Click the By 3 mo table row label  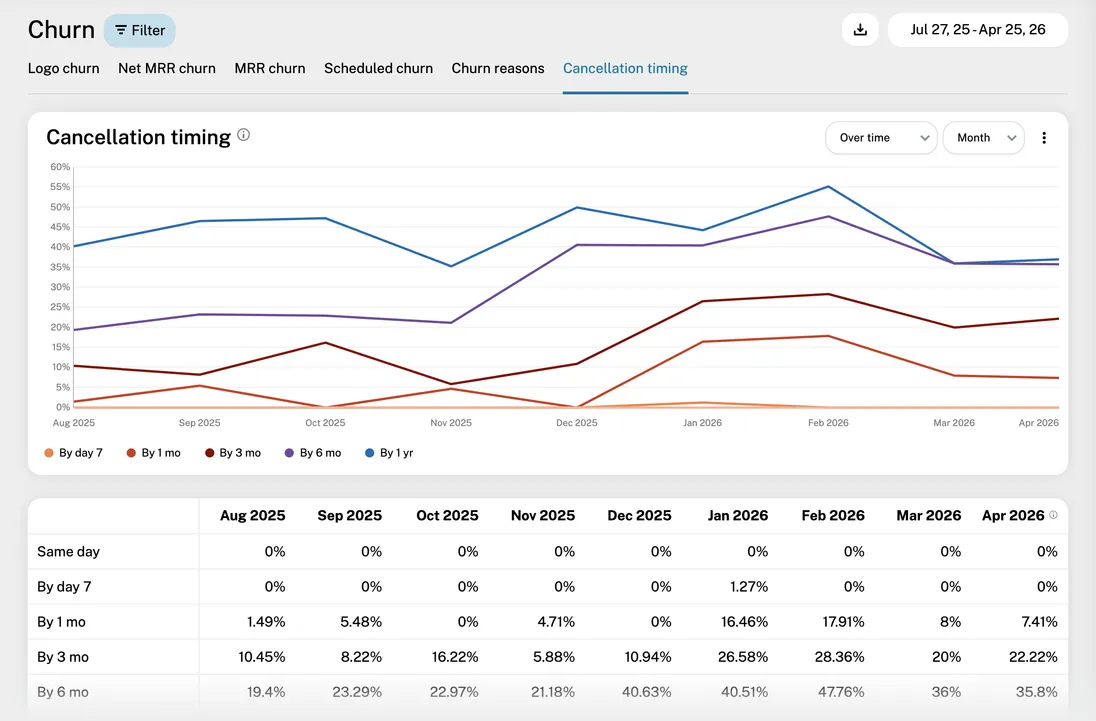(x=63, y=657)
